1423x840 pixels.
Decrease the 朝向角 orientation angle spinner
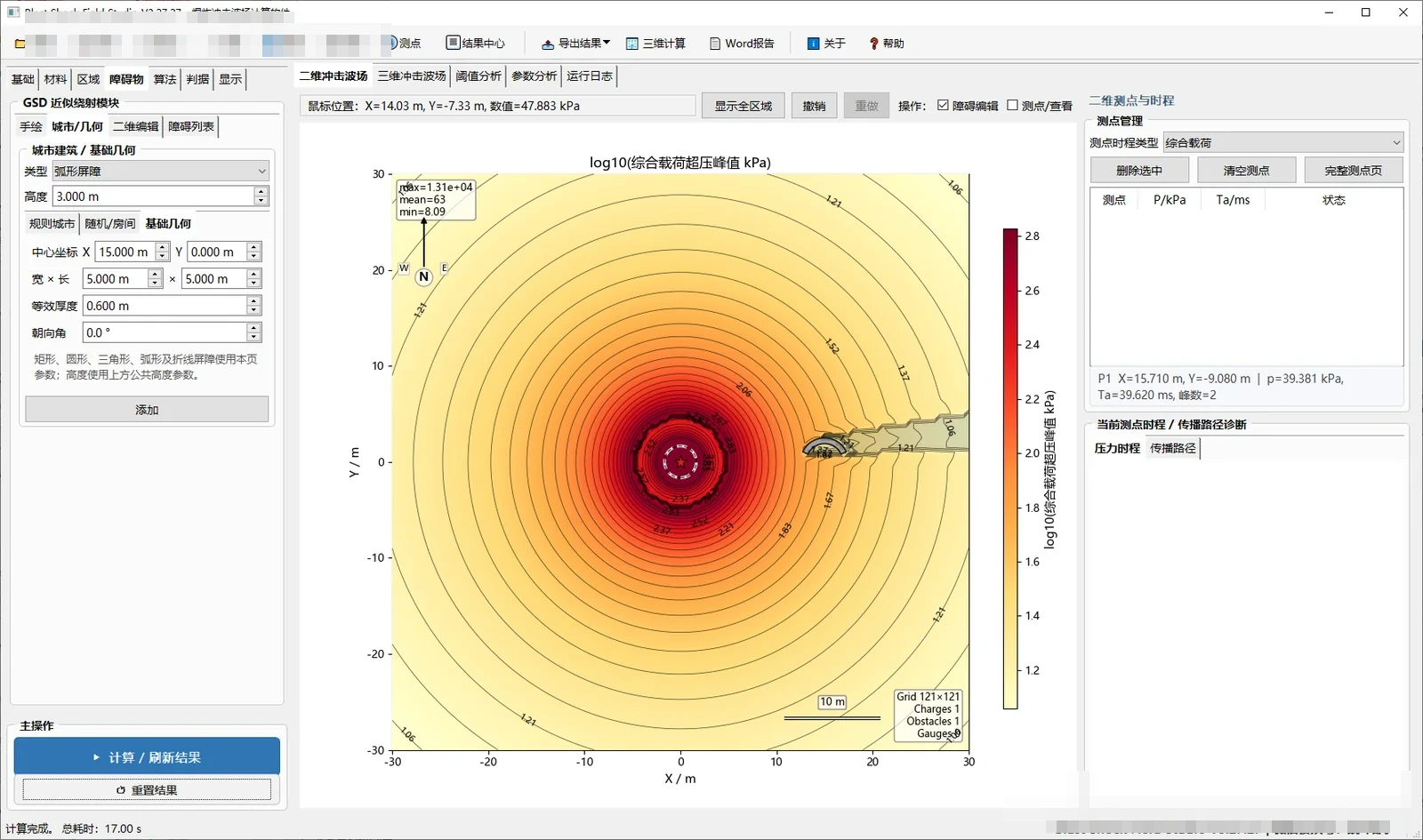[x=253, y=337]
